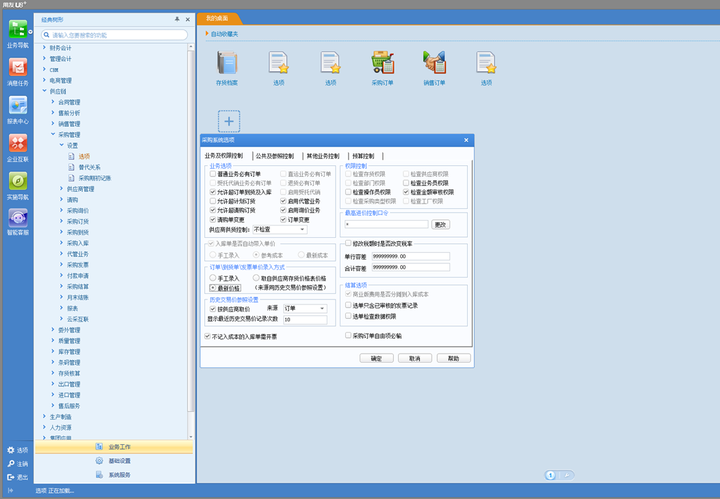Viewport: 720px width, 499px height.
Task: Select the 最新价格 radio button
Action: 213,288
